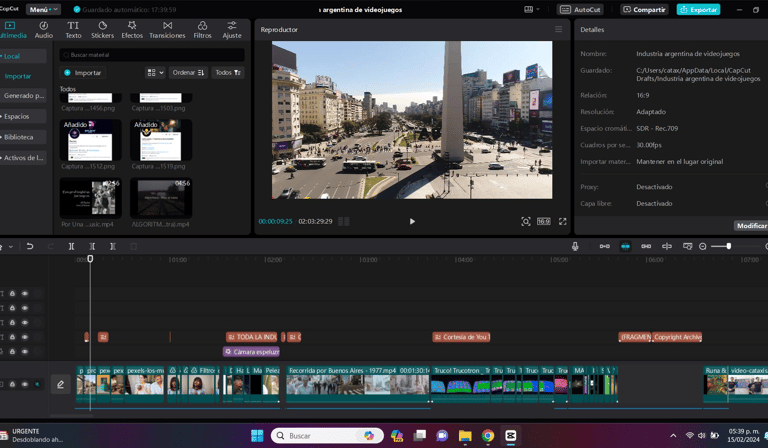
Task: Click the Importar button with plus icon
Action: 82,72
